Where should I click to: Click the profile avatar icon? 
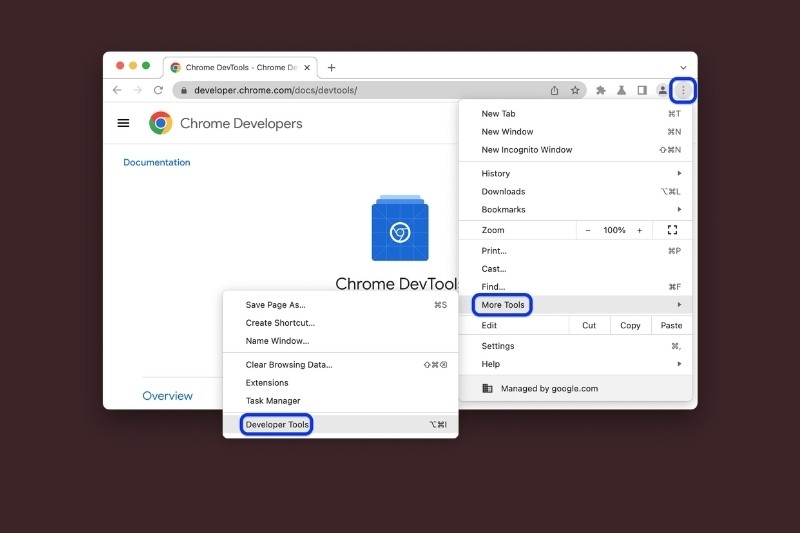[x=662, y=90]
